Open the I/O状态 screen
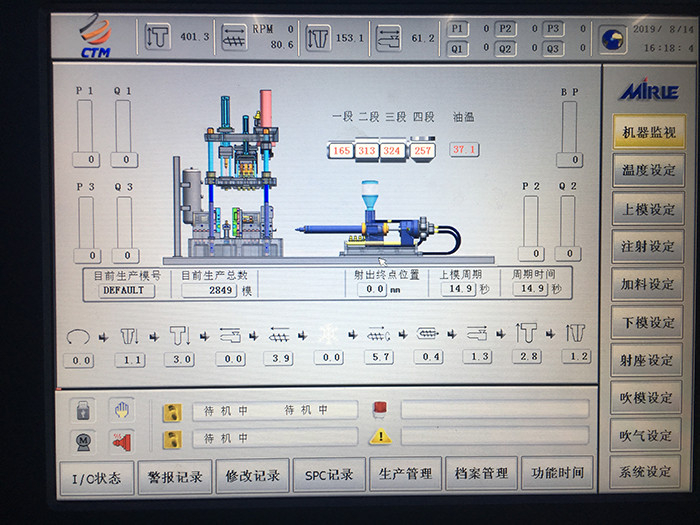 click(97, 478)
